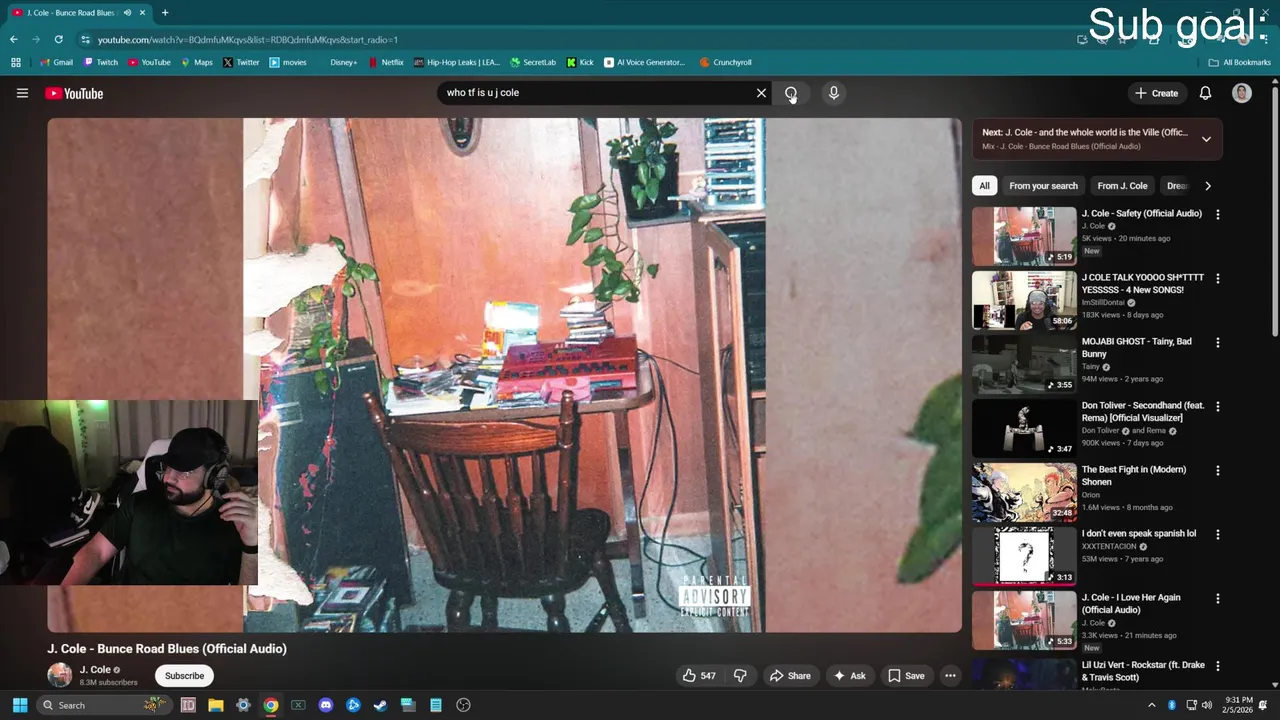Image resolution: width=1280 pixels, height=720 pixels.
Task: Open options for J. Cole - Safety video
Action: coord(1217,214)
